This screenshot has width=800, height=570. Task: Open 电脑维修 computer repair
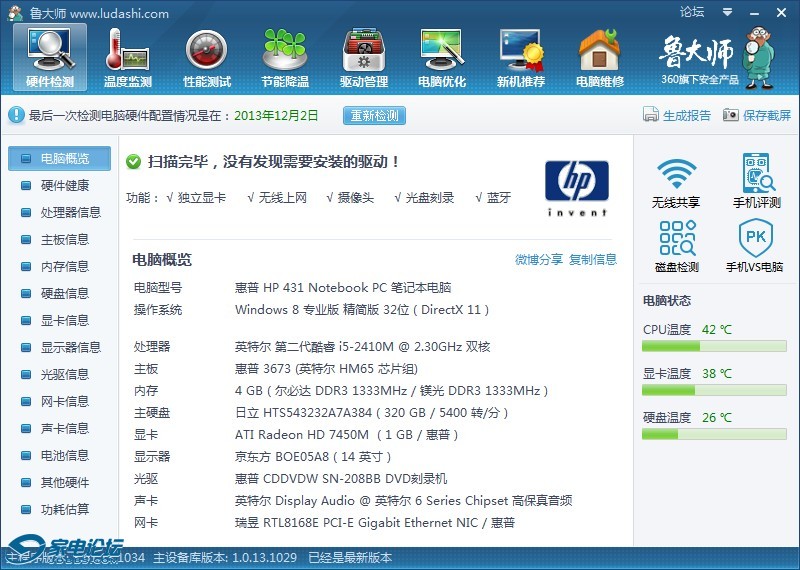click(x=599, y=57)
